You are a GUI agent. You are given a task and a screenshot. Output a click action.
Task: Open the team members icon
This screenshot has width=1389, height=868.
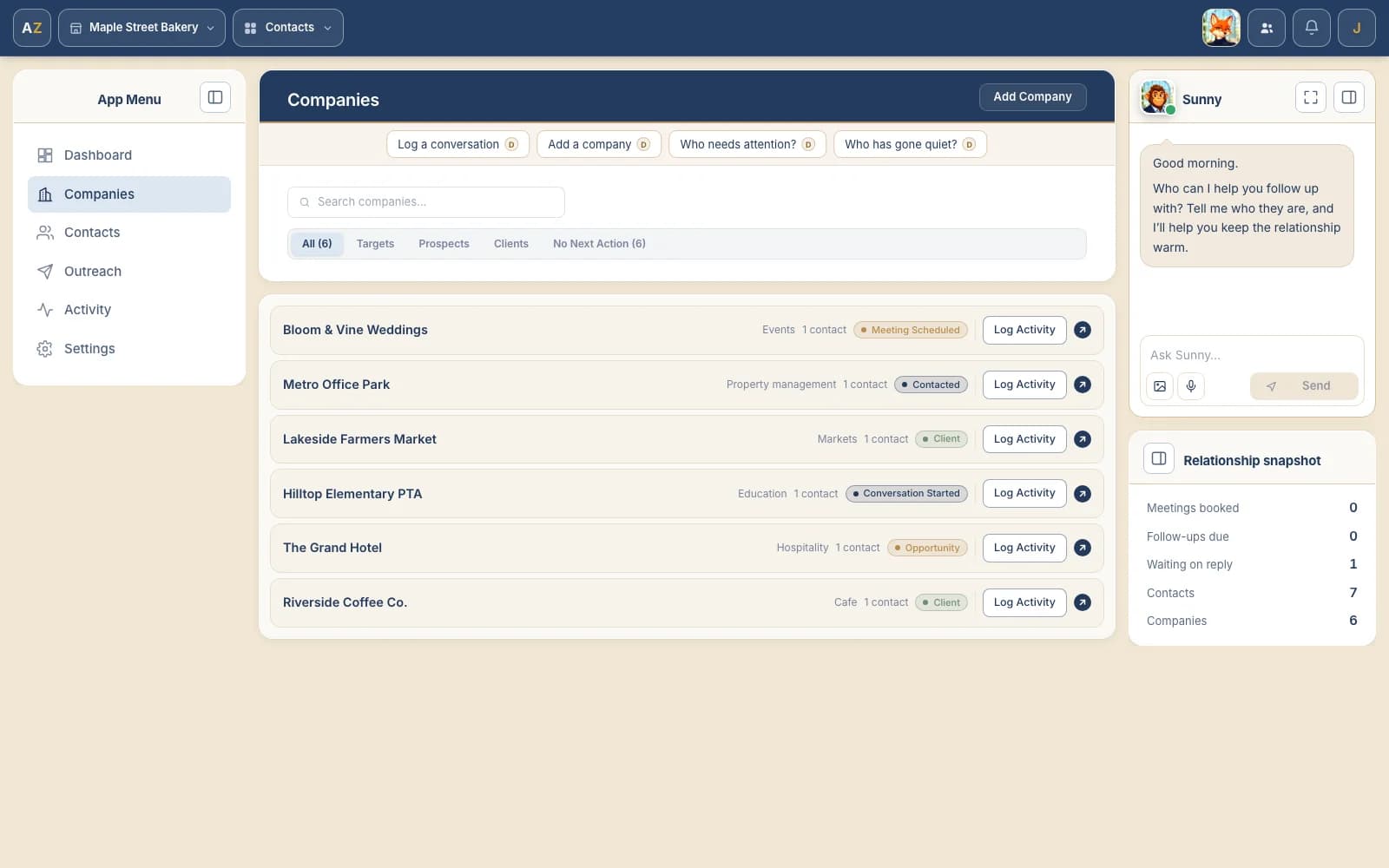coord(1267,28)
